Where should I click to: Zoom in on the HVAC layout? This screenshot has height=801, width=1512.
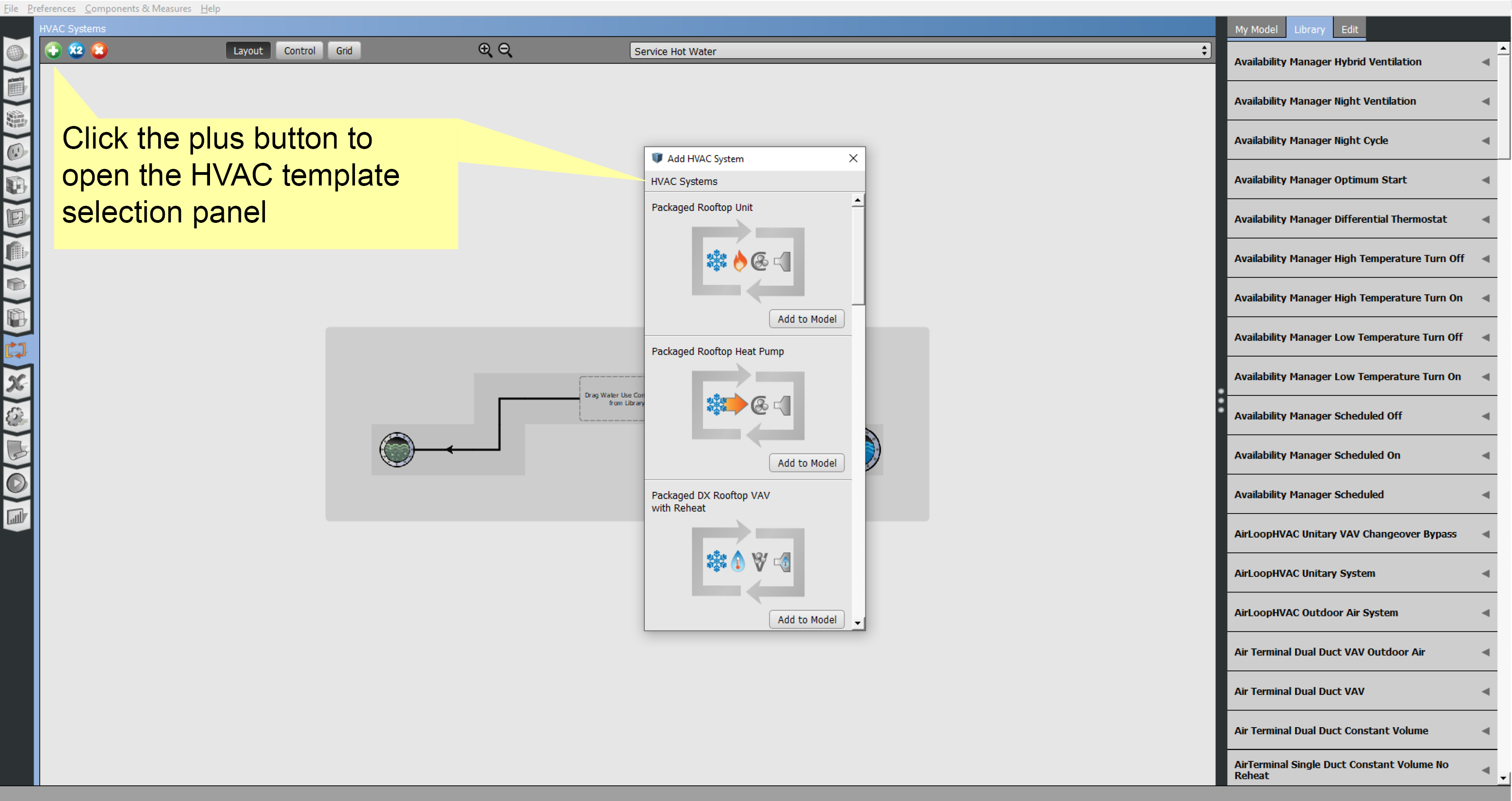[x=485, y=50]
